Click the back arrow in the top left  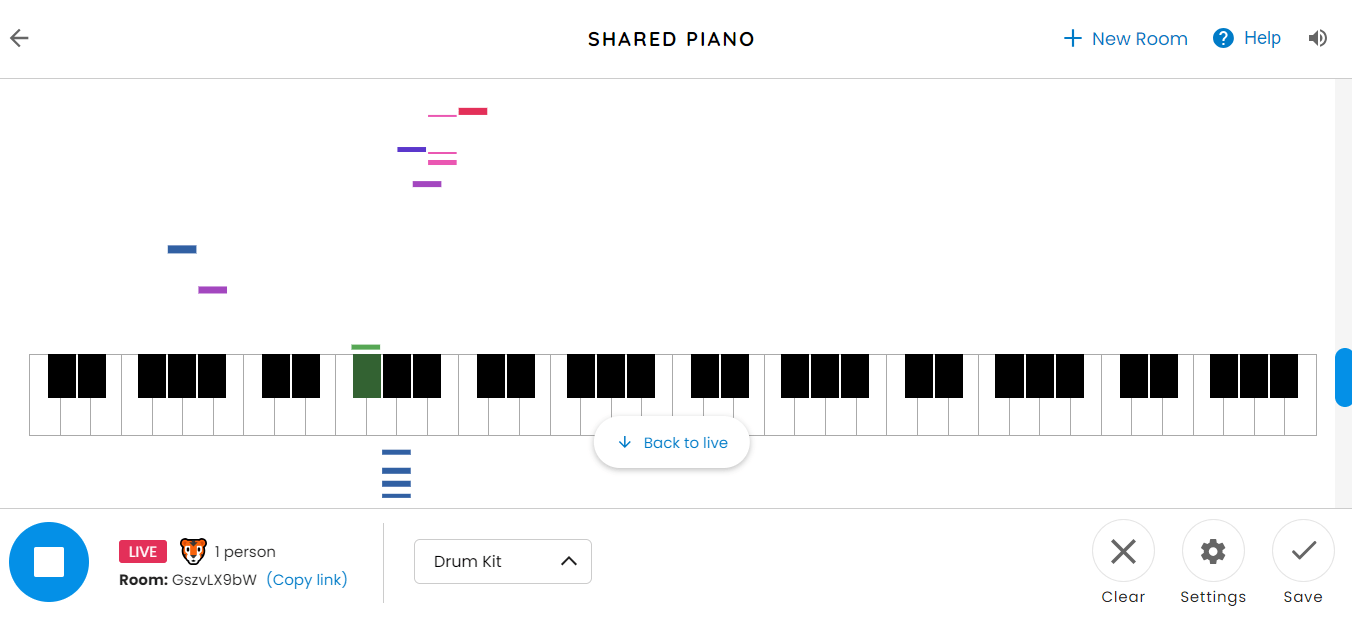point(19,38)
